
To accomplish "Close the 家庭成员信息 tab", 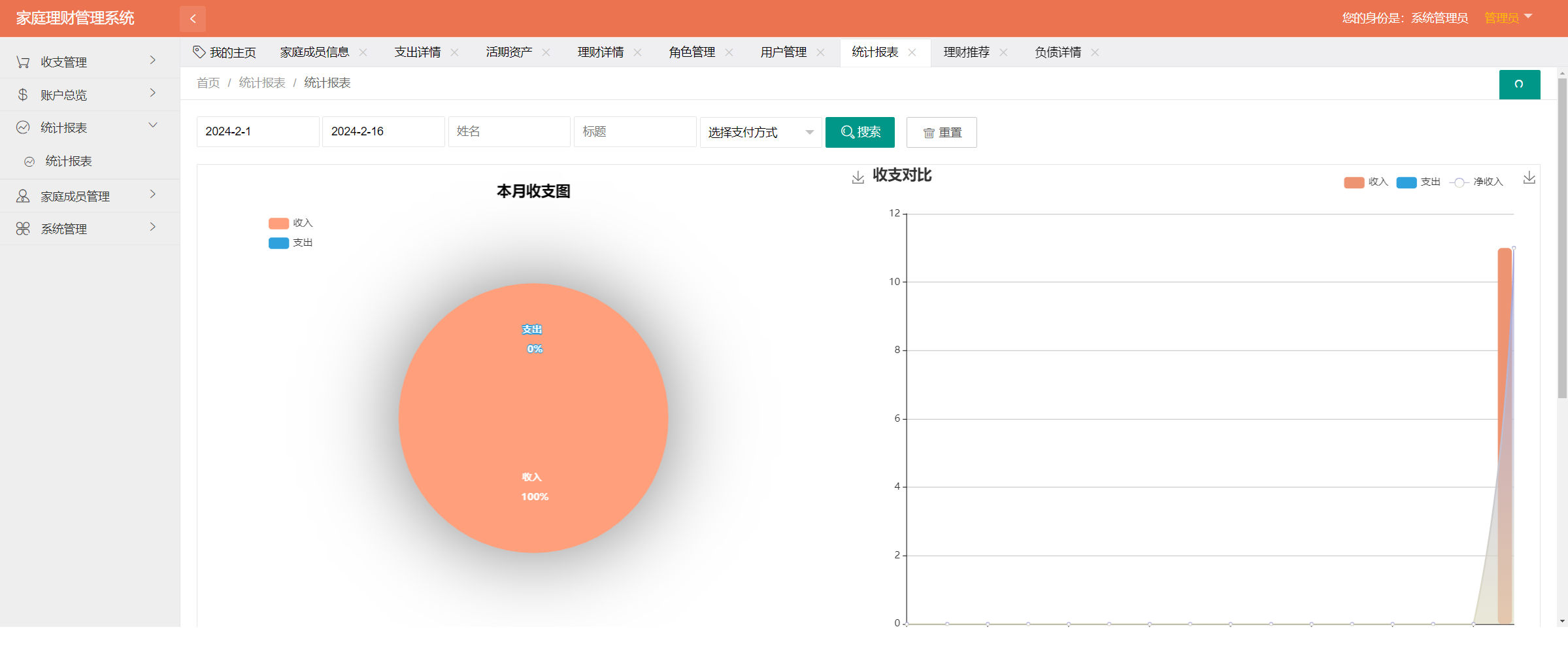I will tap(363, 52).
